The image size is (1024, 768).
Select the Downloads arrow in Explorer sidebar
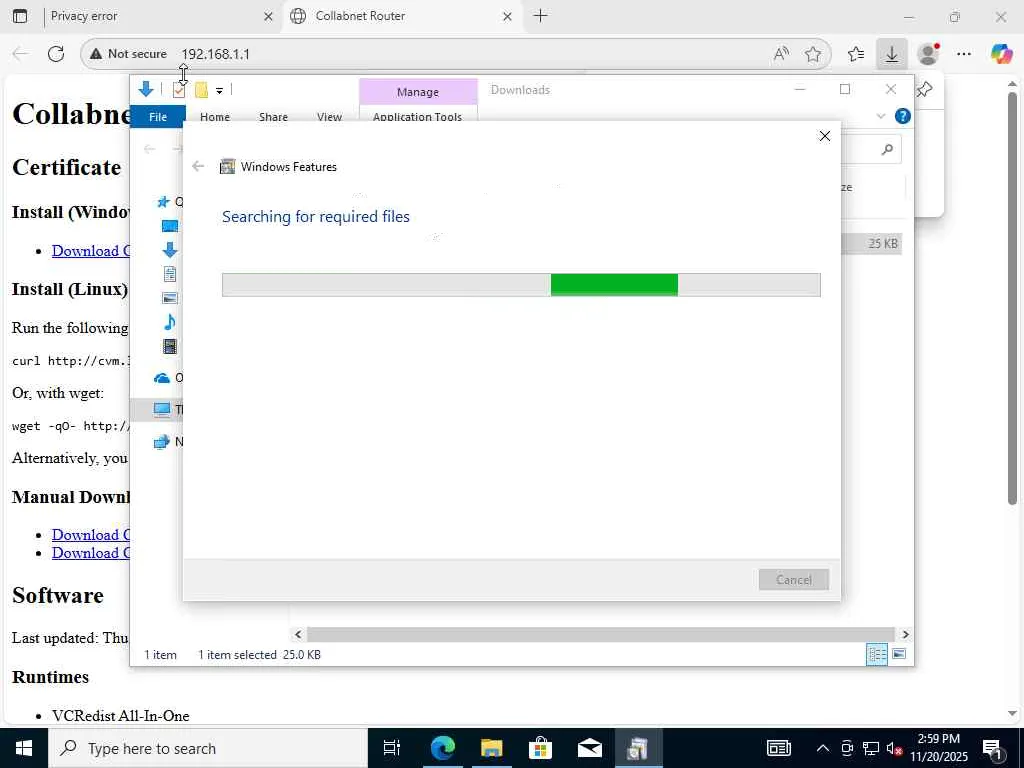coord(170,249)
